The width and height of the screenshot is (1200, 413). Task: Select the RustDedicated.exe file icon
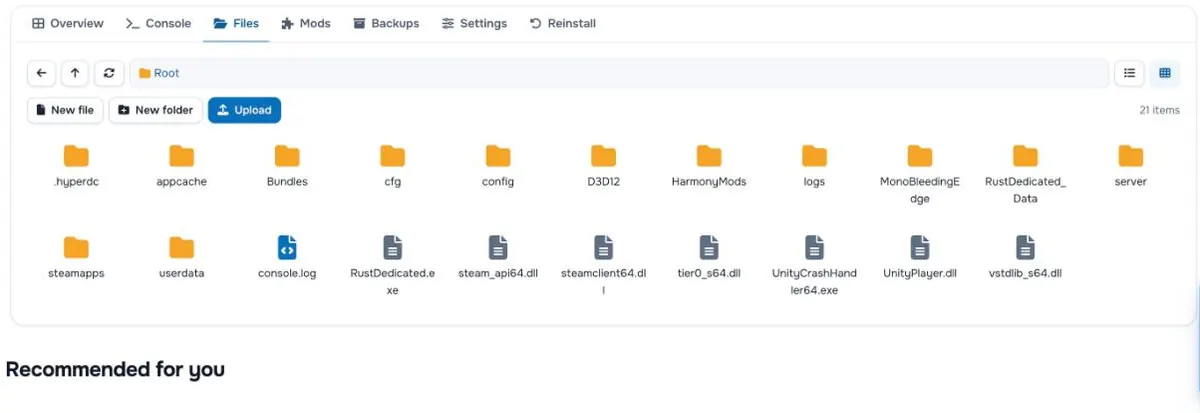(393, 247)
